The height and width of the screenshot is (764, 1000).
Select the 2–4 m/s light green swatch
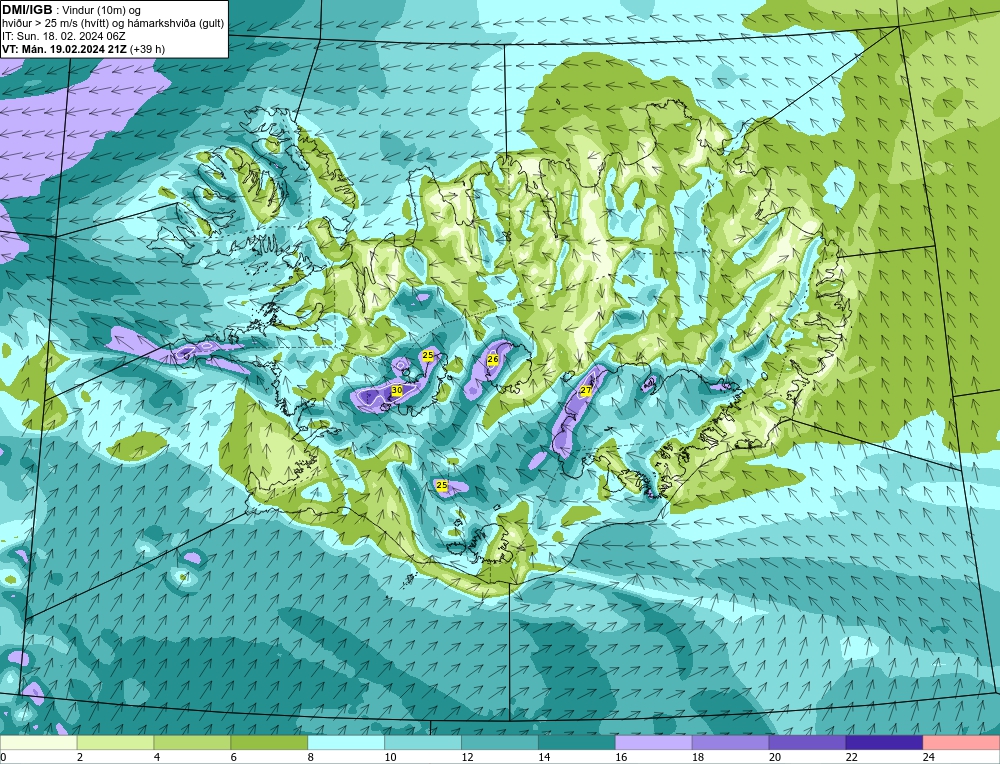tap(115, 742)
